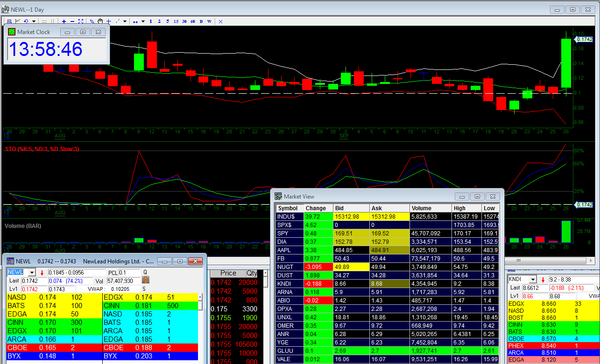
Task: Set chart interval to 5 minutes
Action: [168, 21]
